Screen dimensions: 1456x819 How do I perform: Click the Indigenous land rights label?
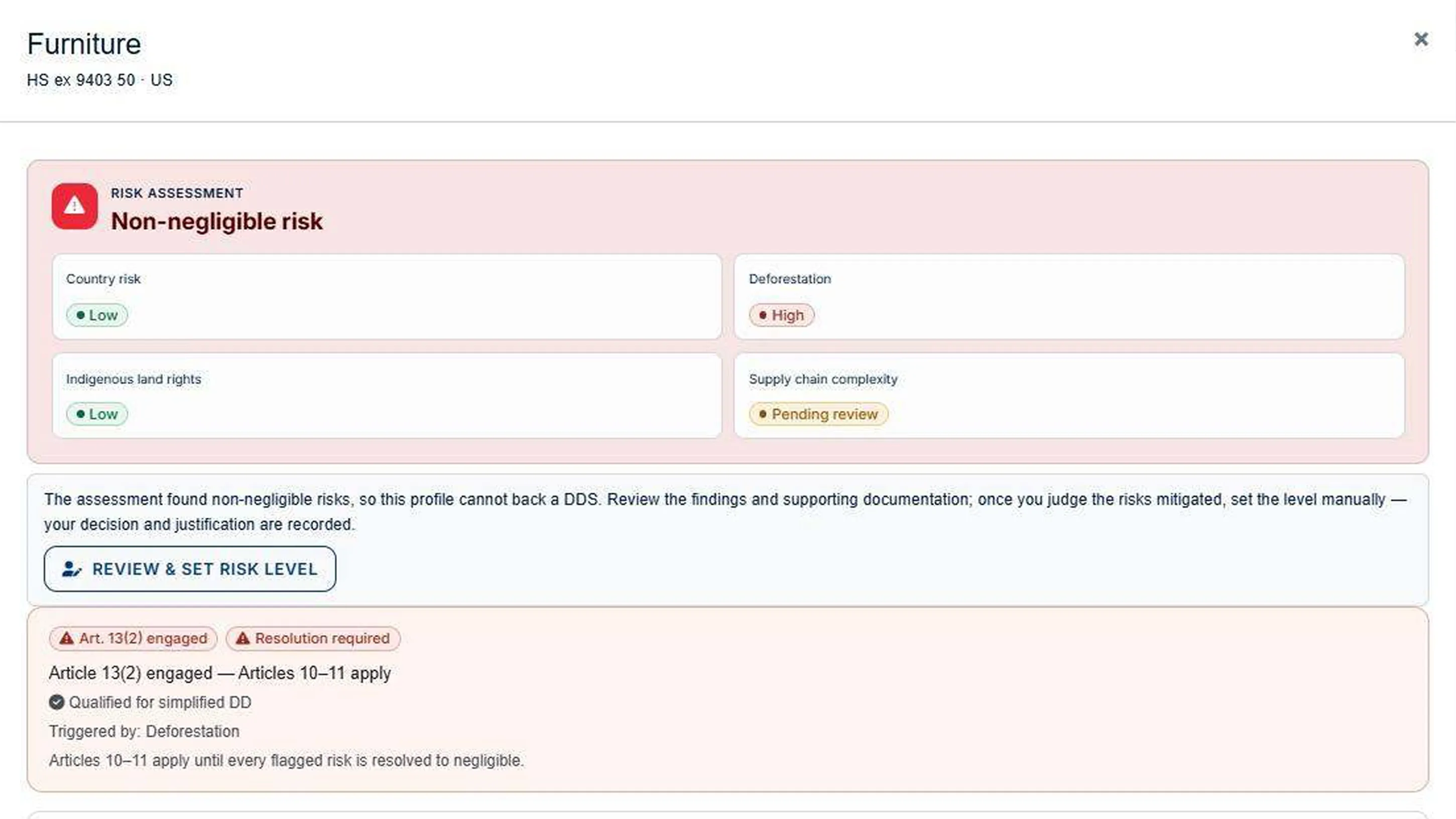tap(134, 379)
